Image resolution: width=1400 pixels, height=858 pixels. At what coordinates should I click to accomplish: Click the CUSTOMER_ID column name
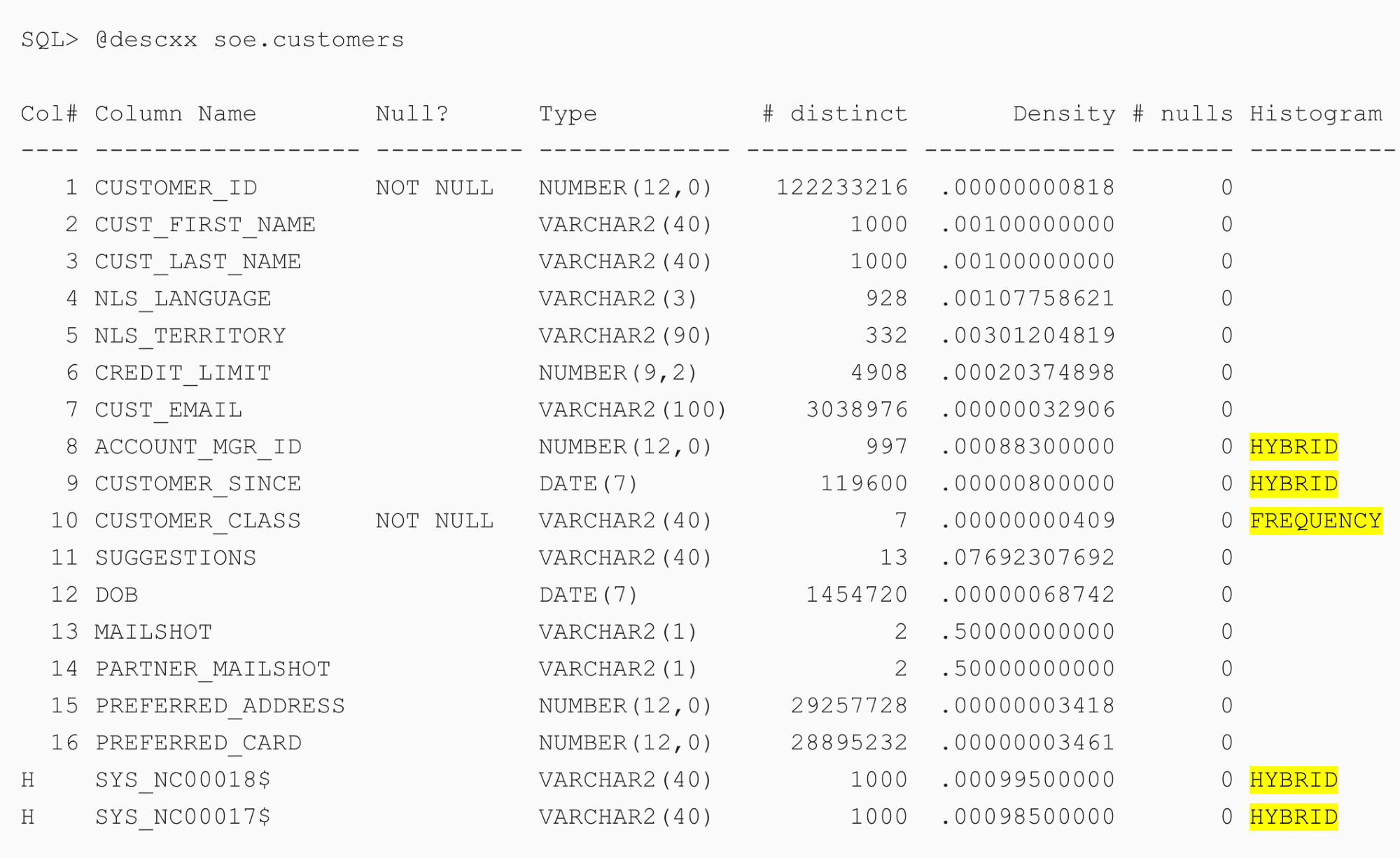coord(176,188)
